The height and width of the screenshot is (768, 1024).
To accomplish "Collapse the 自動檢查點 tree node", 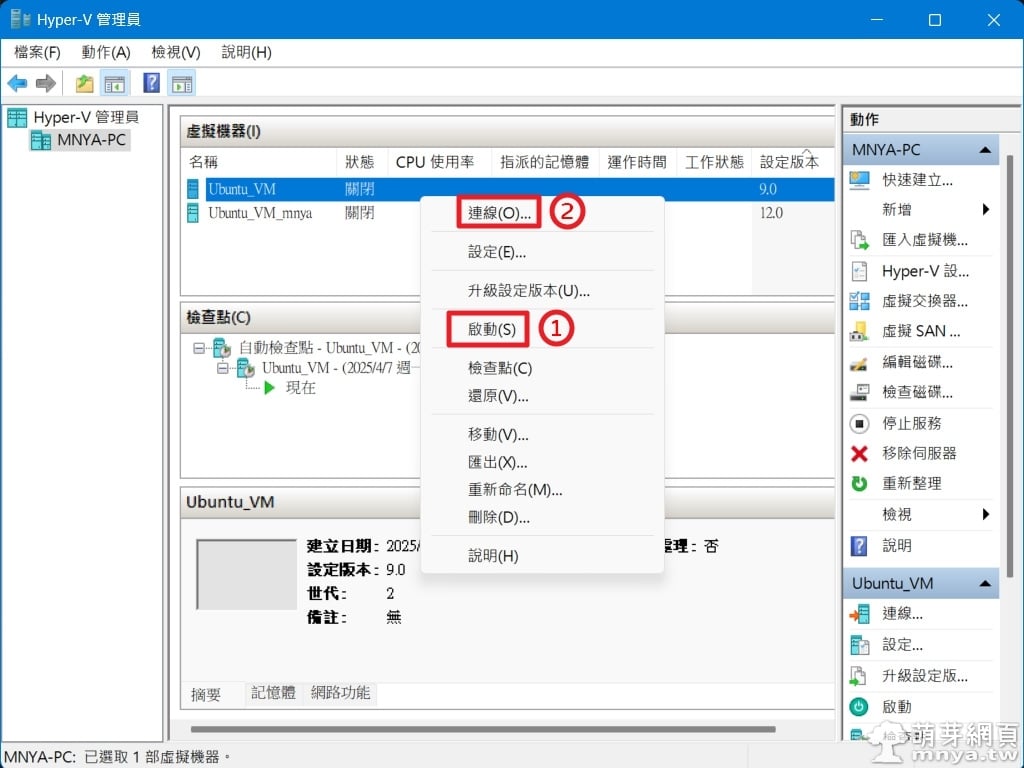I will point(199,348).
